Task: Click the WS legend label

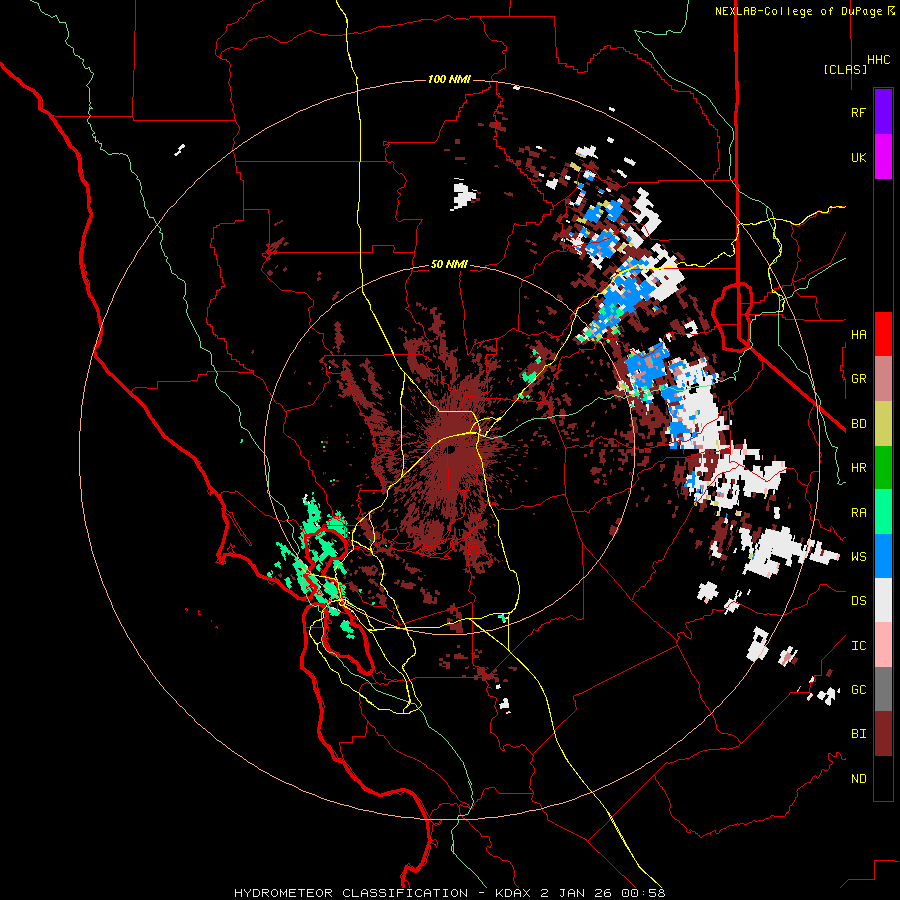Action: tap(858, 557)
